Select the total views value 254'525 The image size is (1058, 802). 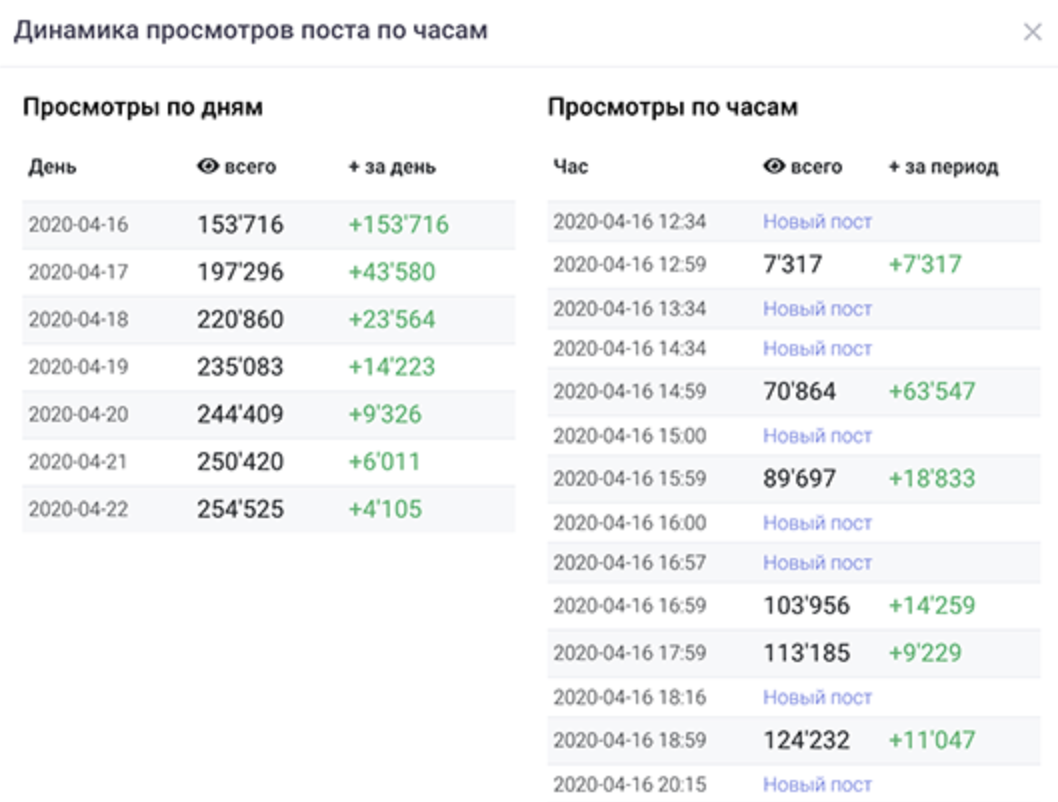240,509
